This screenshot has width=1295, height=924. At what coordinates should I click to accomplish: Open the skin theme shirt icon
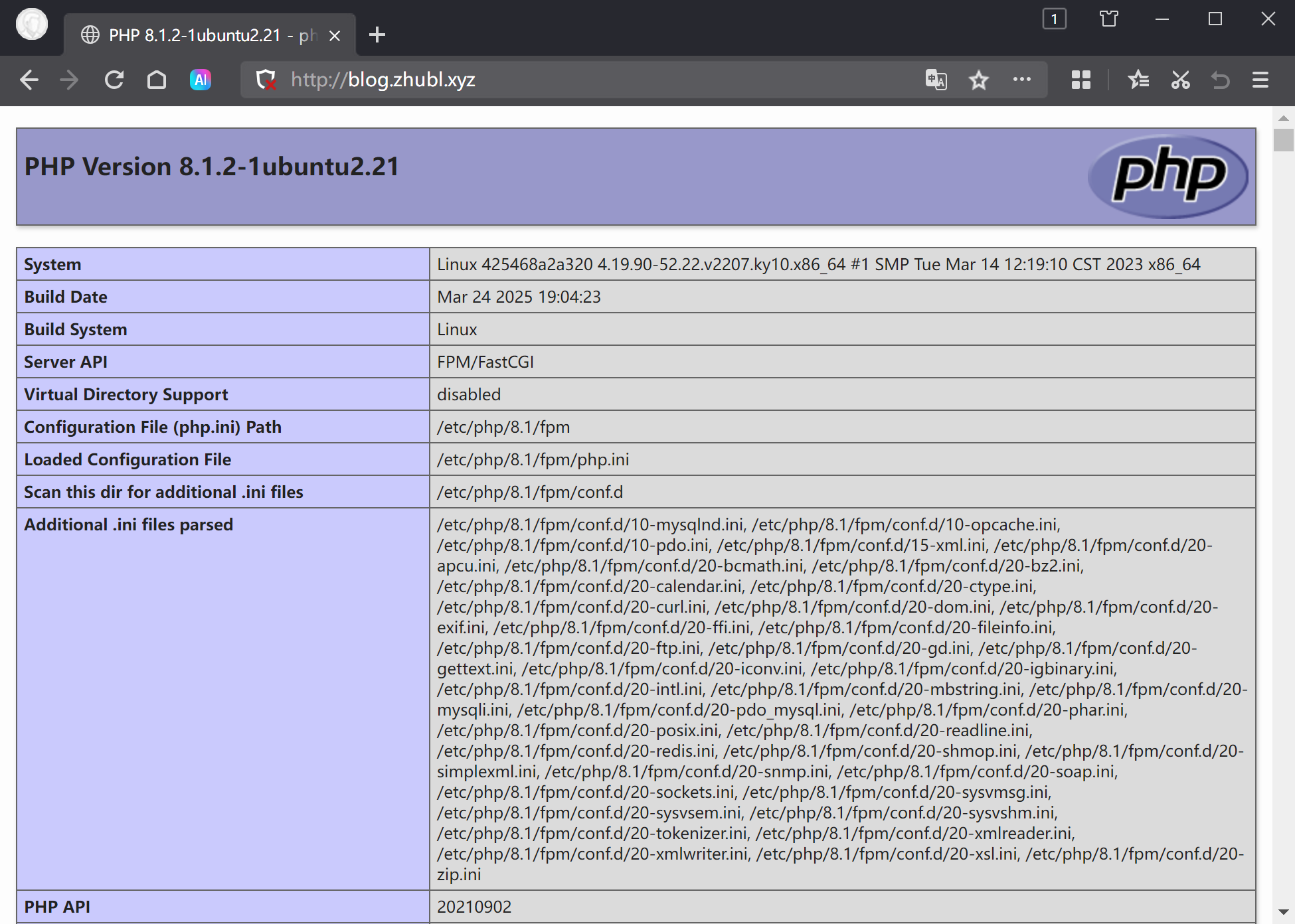tap(1109, 19)
